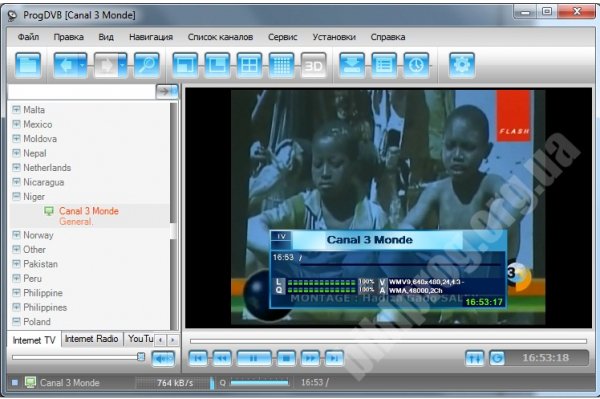Select the four-window mosaic layout icon
Screen dimensions: 600x399
click(249, 65)
